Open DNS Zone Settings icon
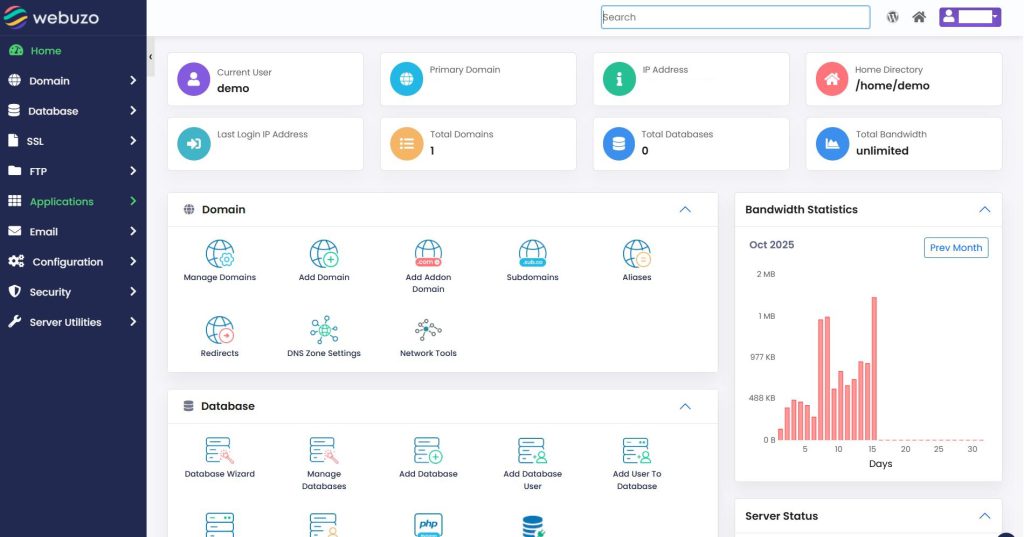Viewport: 1024px width, 537px height. tap(324, 330)
